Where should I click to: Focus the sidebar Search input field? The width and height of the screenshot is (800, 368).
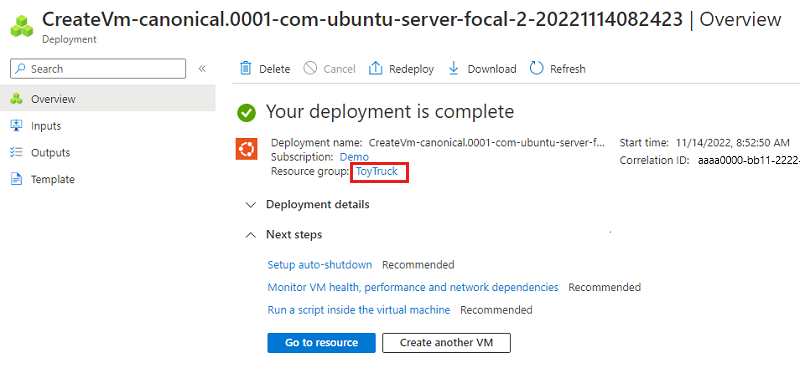(98, 69)
